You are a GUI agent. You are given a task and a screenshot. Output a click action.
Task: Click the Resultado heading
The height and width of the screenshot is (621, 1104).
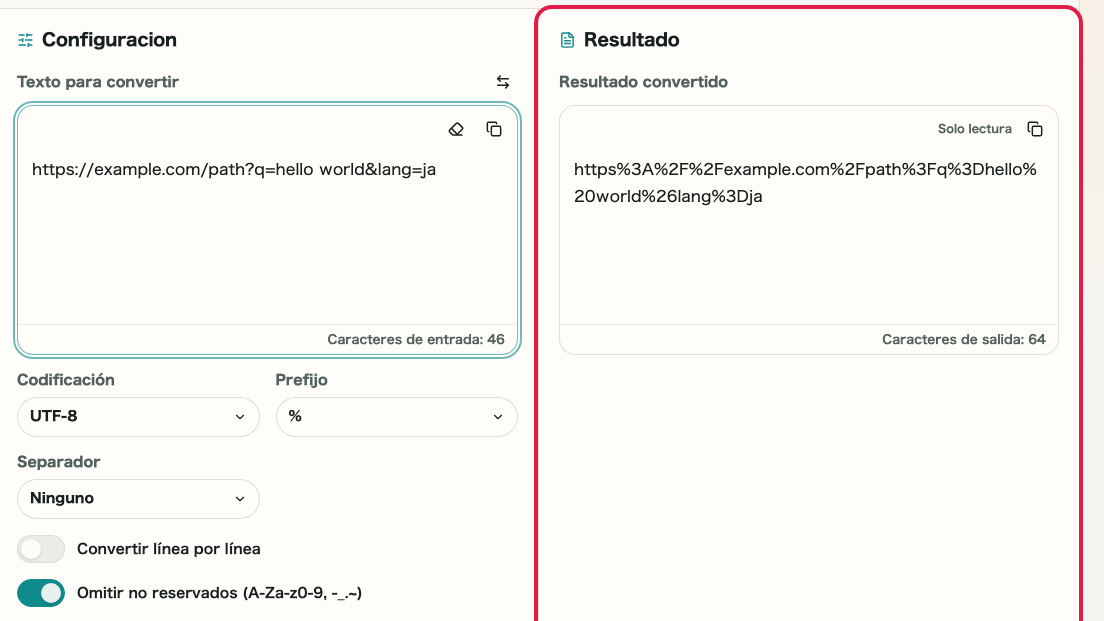coord(632,40)
